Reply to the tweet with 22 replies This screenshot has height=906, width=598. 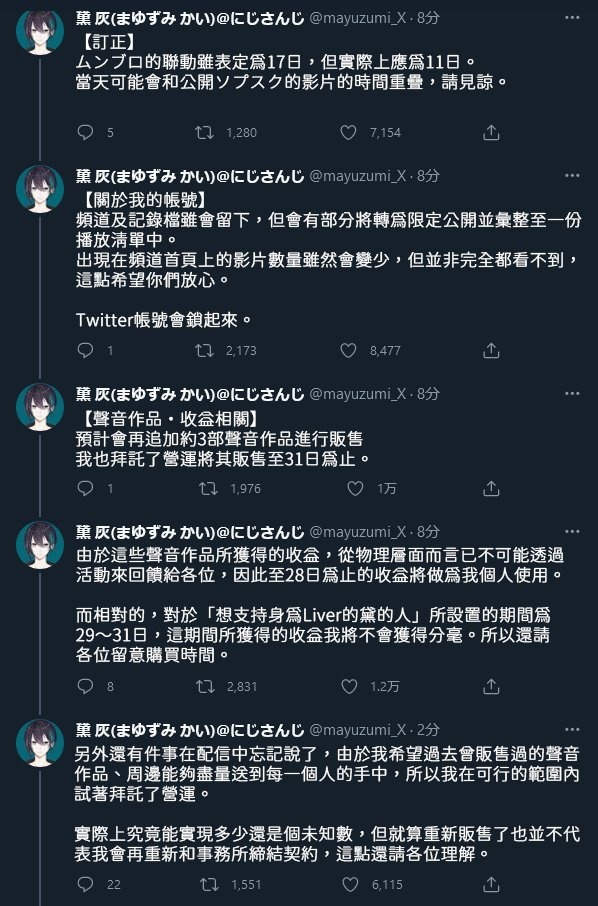coord(86,884)
